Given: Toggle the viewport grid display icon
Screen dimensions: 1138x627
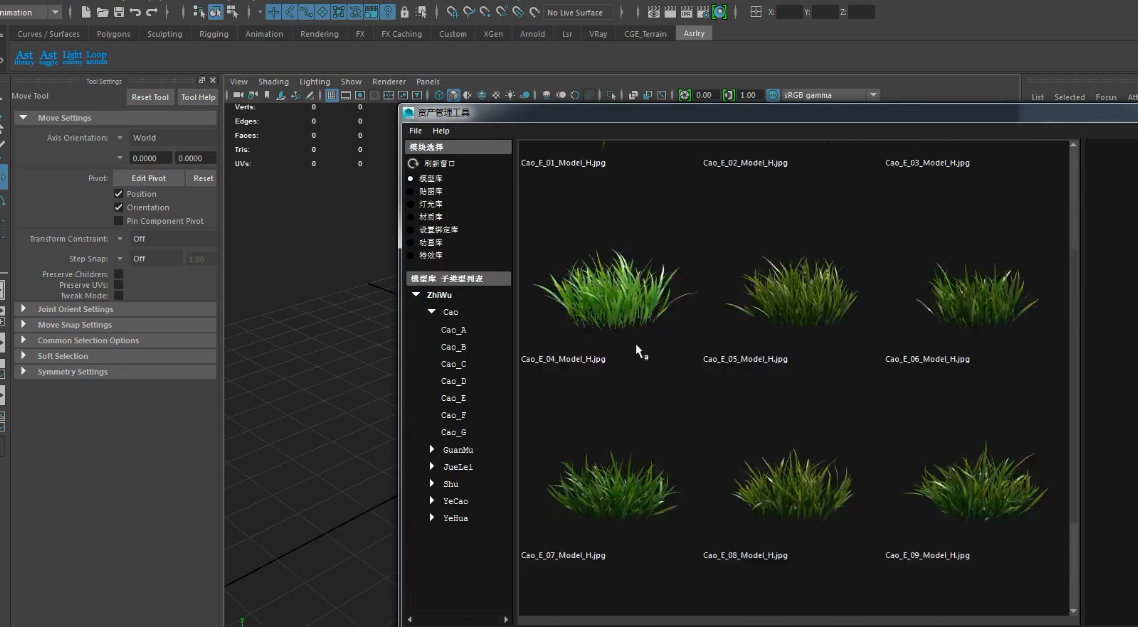Looking at the screenshot, I should click(x=333, y=95).
